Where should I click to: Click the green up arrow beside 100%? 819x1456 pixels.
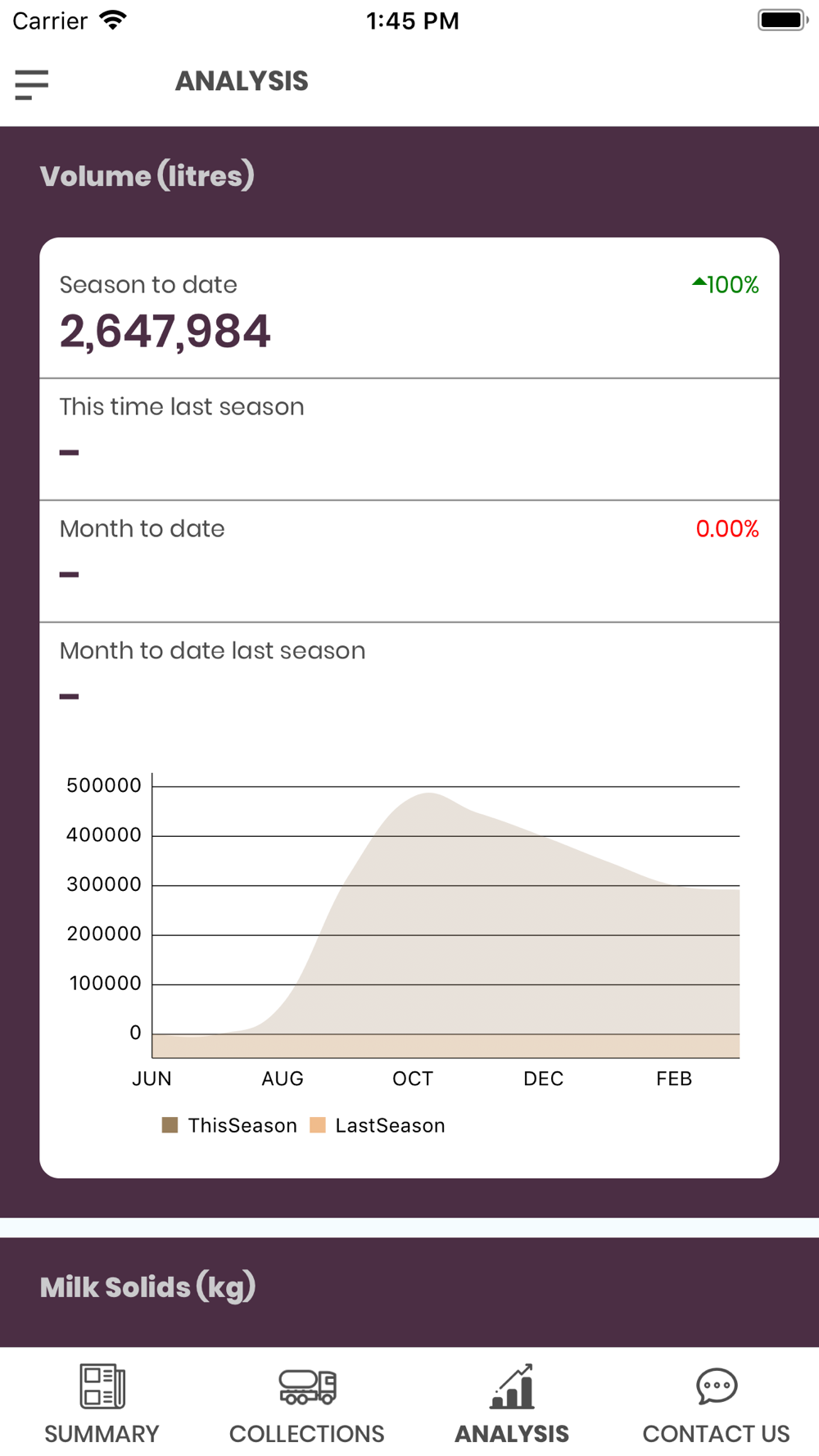point(699,283)
